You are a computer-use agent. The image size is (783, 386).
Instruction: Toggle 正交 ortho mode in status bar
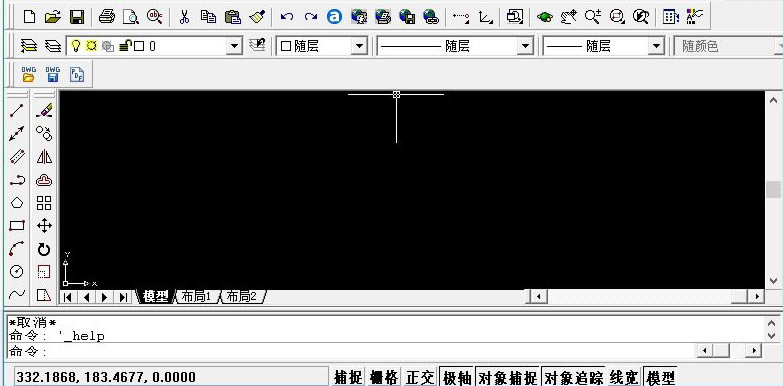click(420, 377)
